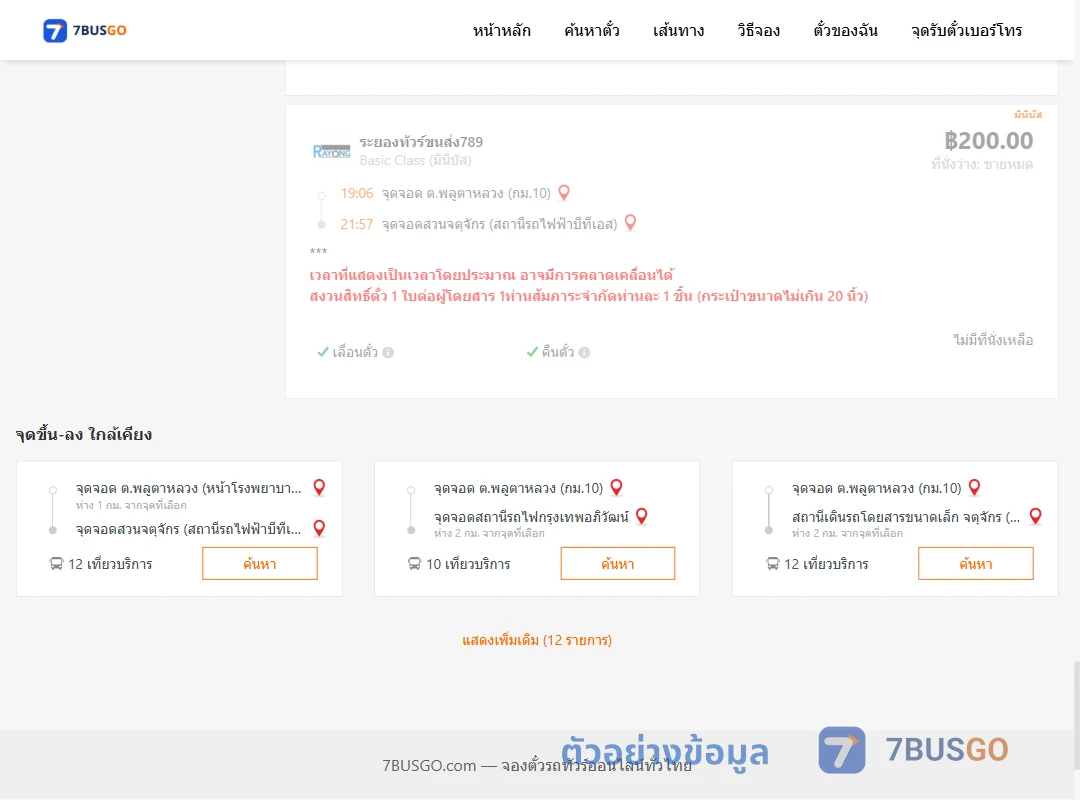Click info icon next to คืนตั๋ว
This screenshot has width=1080, height=800.
coord(585,352)
